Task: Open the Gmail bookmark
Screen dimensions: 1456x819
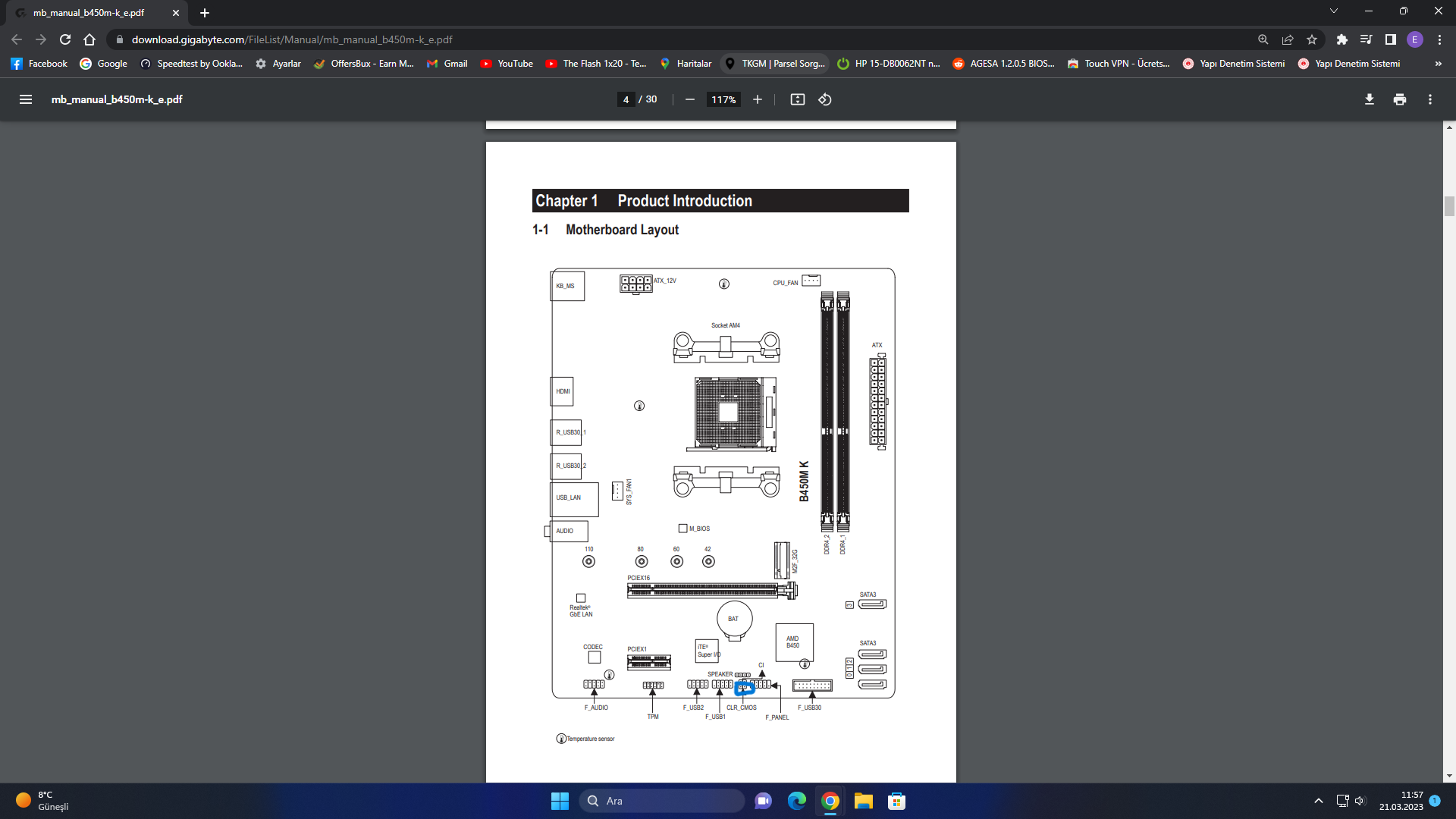Action: pos(447,64)
